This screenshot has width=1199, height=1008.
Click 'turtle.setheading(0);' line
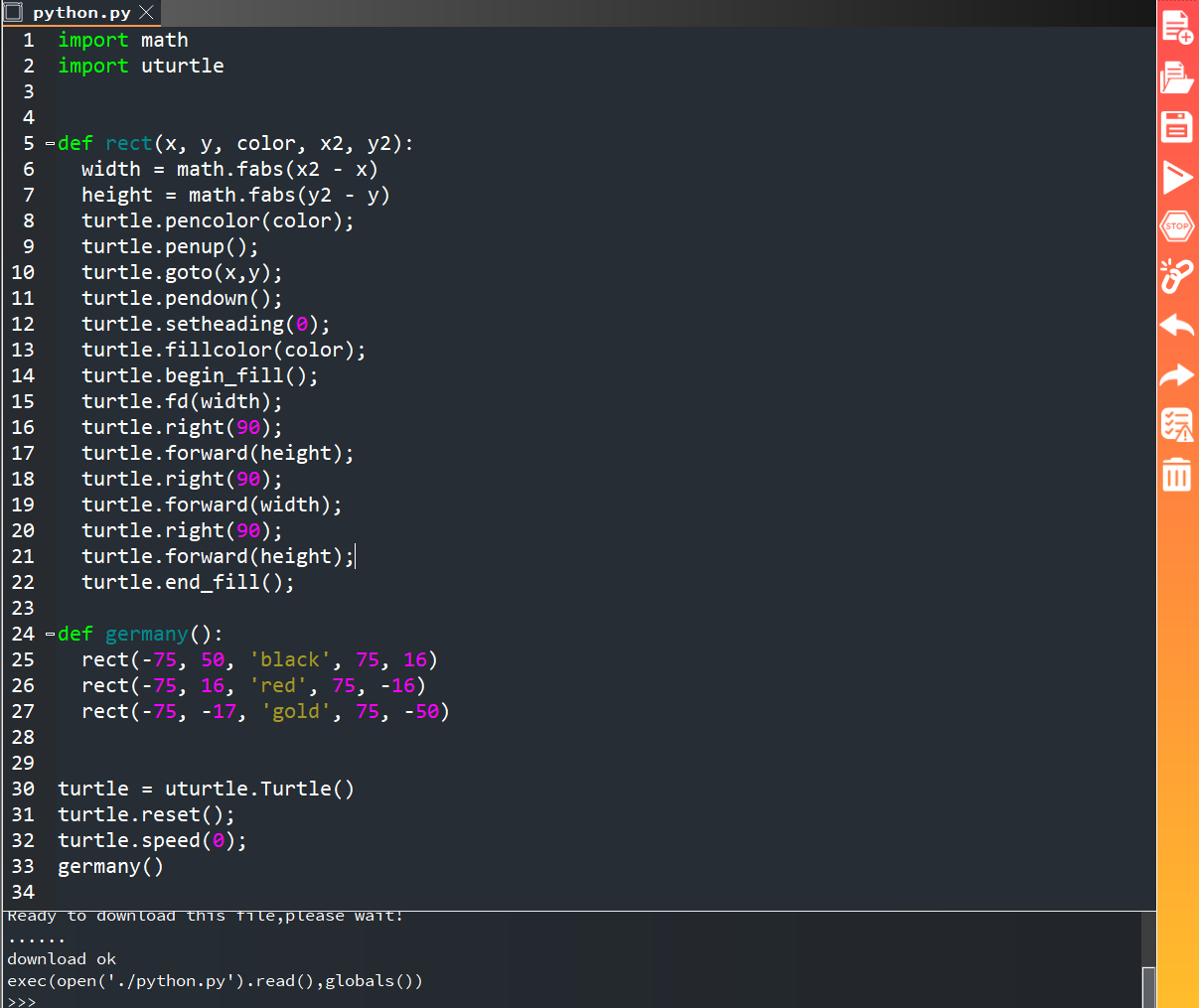coord(206,325)
